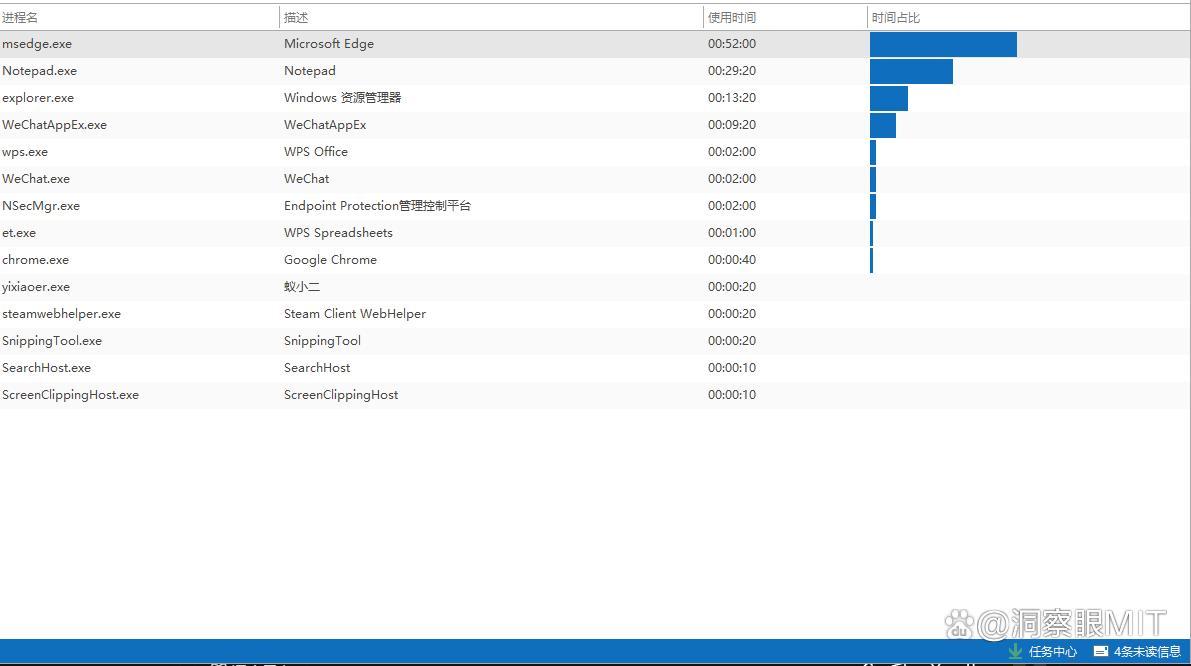The image size is (1191, 666).
Task: Select the NSecMgr.exe process row
Action: 41,206
